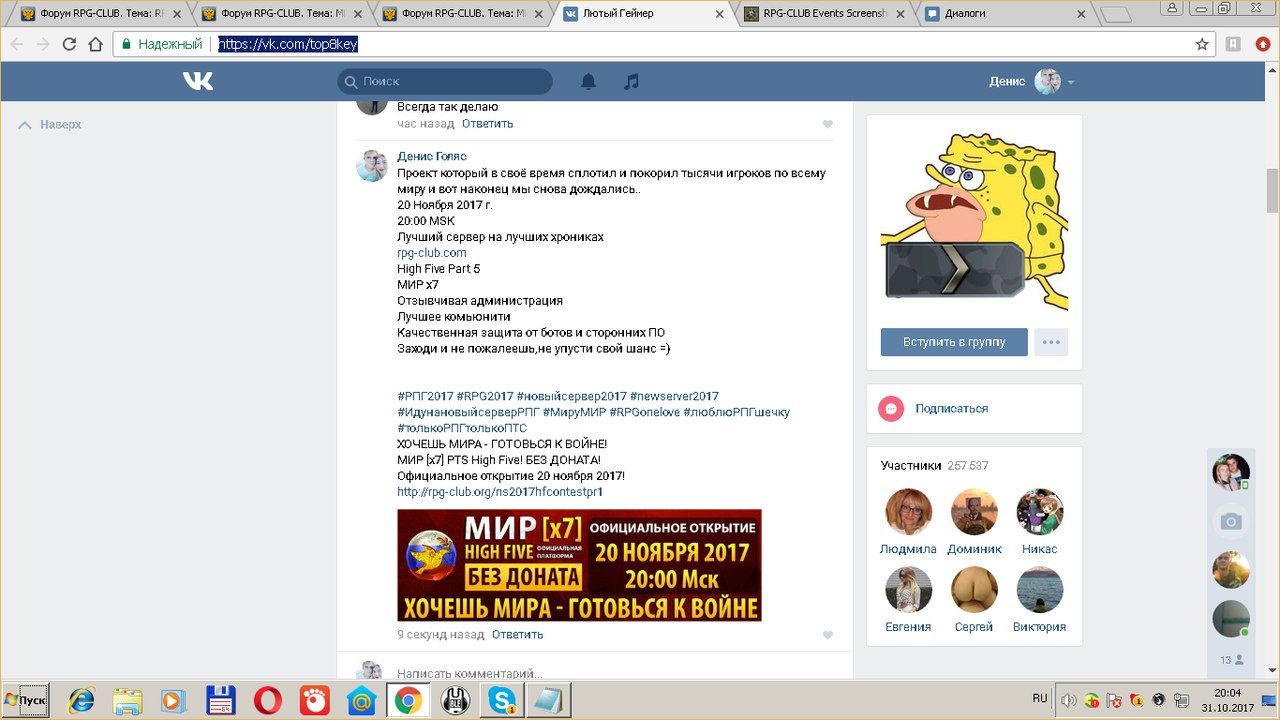This screenshot has height=720, width=1280.
Task: Open member Евгения's avatar
Action: click(908, 590)
